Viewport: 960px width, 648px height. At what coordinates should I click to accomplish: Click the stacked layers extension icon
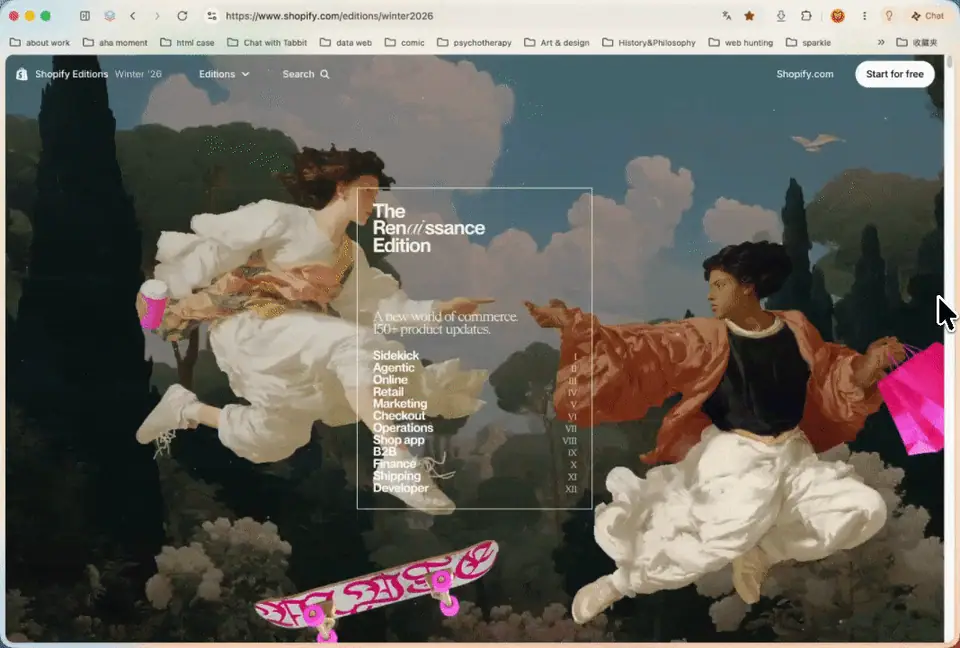(110, 16)
